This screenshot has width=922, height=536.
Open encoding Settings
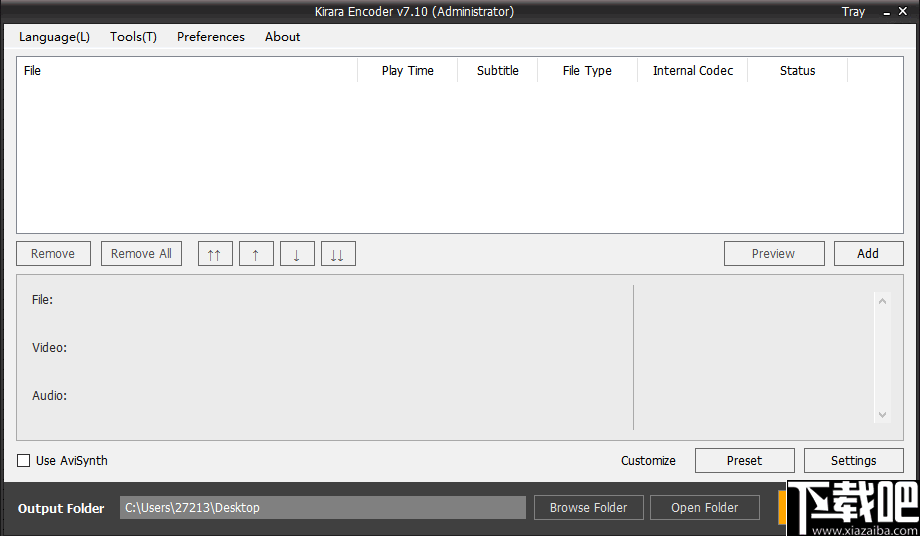[x=853, y=461]
